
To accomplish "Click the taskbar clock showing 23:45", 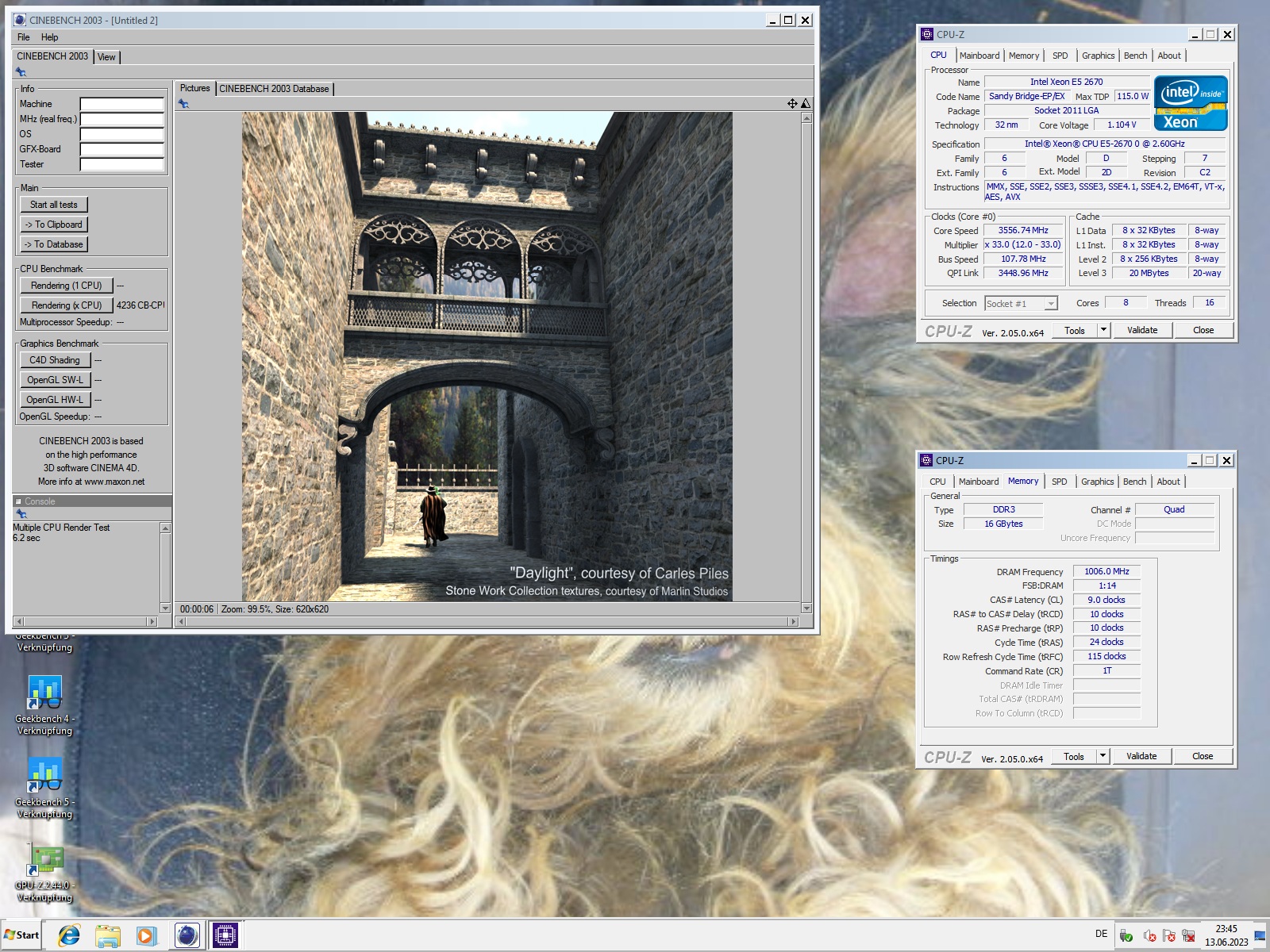I will [x=1226, y=935].
